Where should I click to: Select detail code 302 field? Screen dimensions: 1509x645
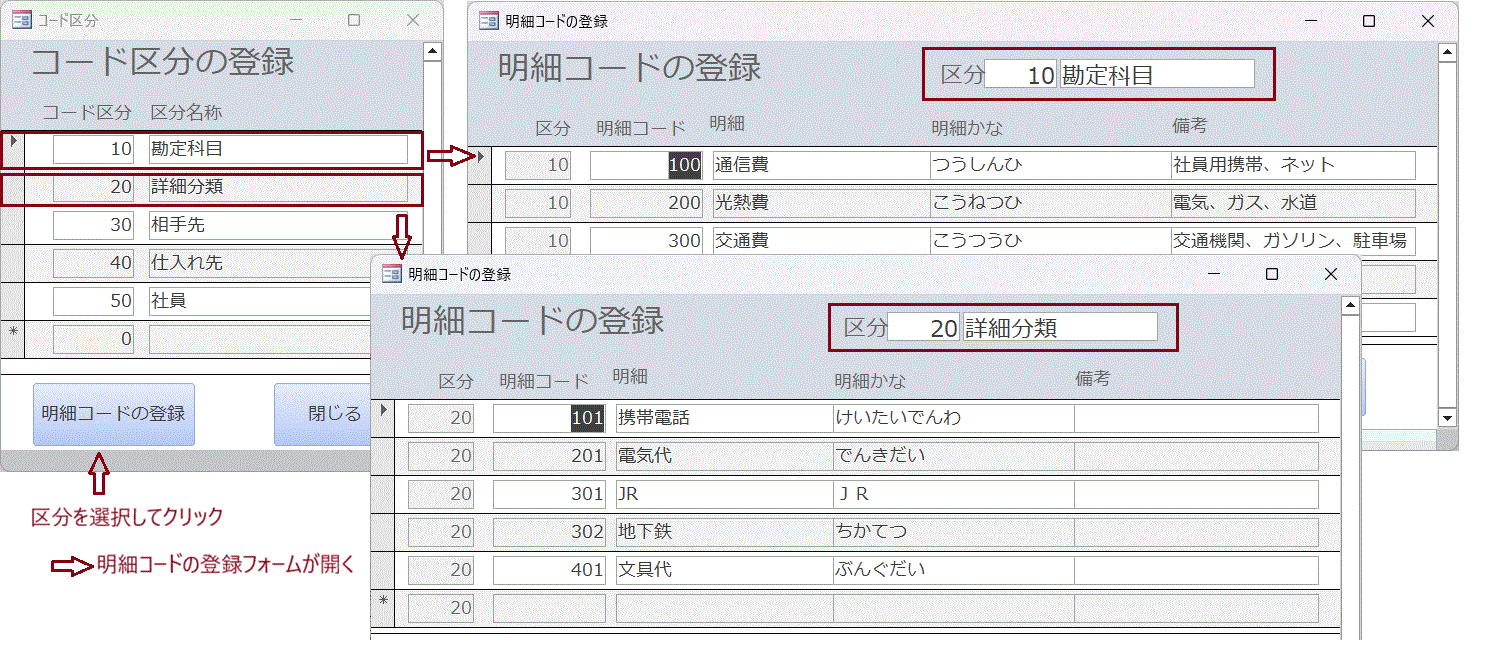(x=549, y=532)
